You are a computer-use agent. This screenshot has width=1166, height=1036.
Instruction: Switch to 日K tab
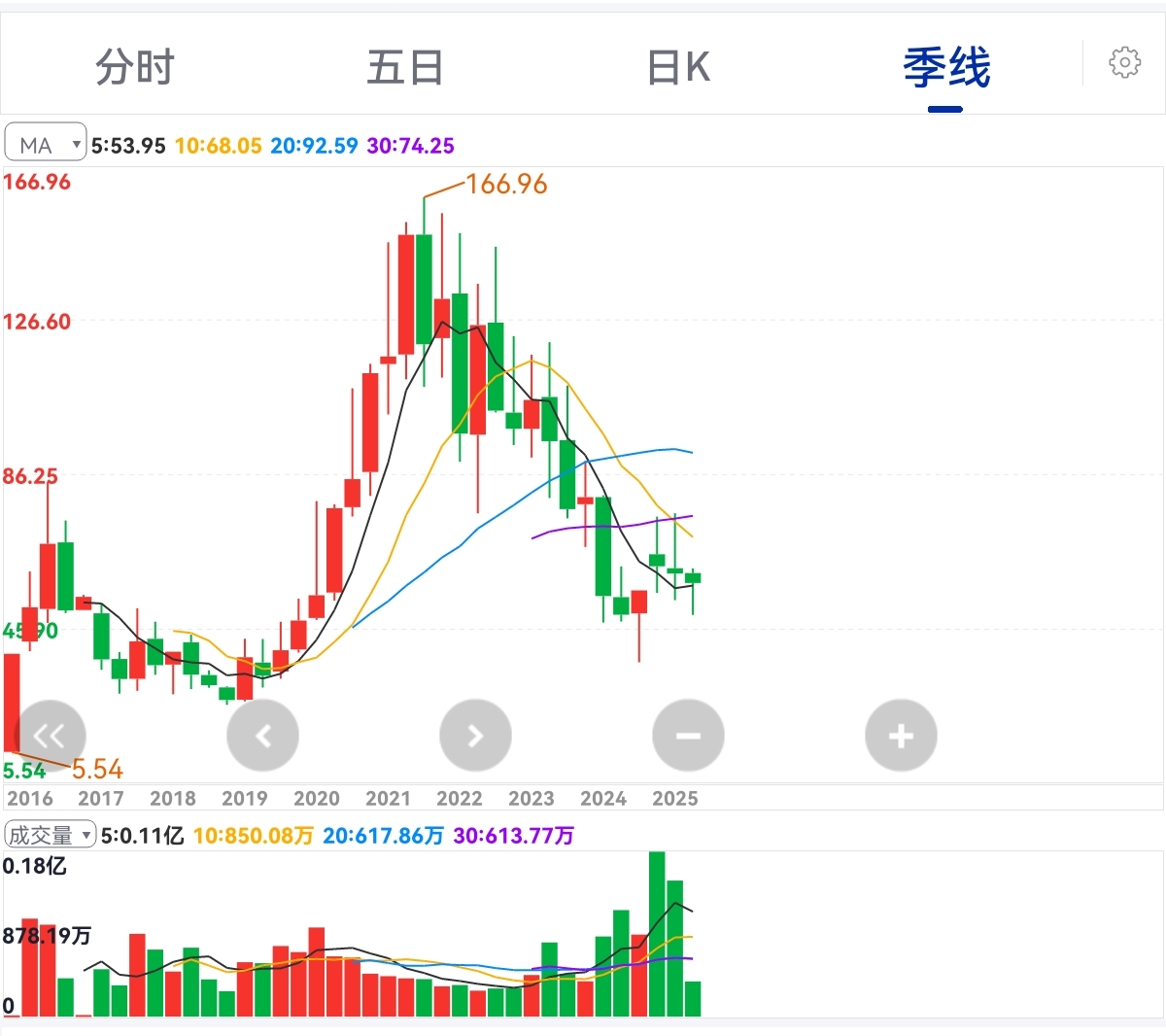678,68
